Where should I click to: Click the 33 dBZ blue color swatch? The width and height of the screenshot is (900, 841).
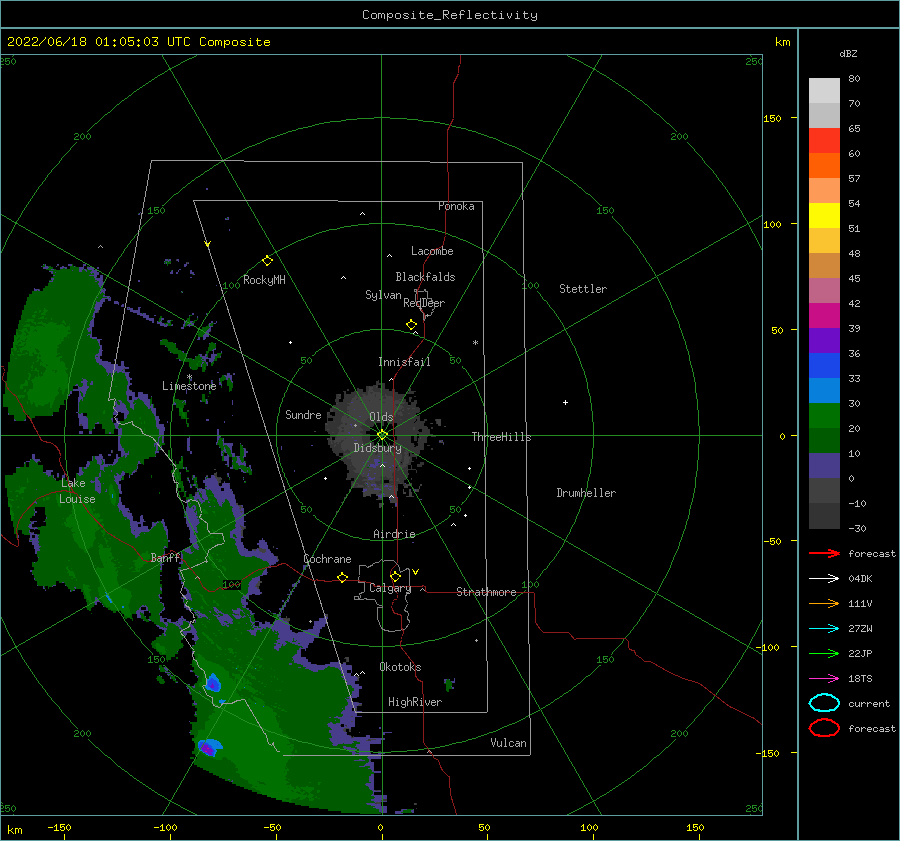(824, 366)
